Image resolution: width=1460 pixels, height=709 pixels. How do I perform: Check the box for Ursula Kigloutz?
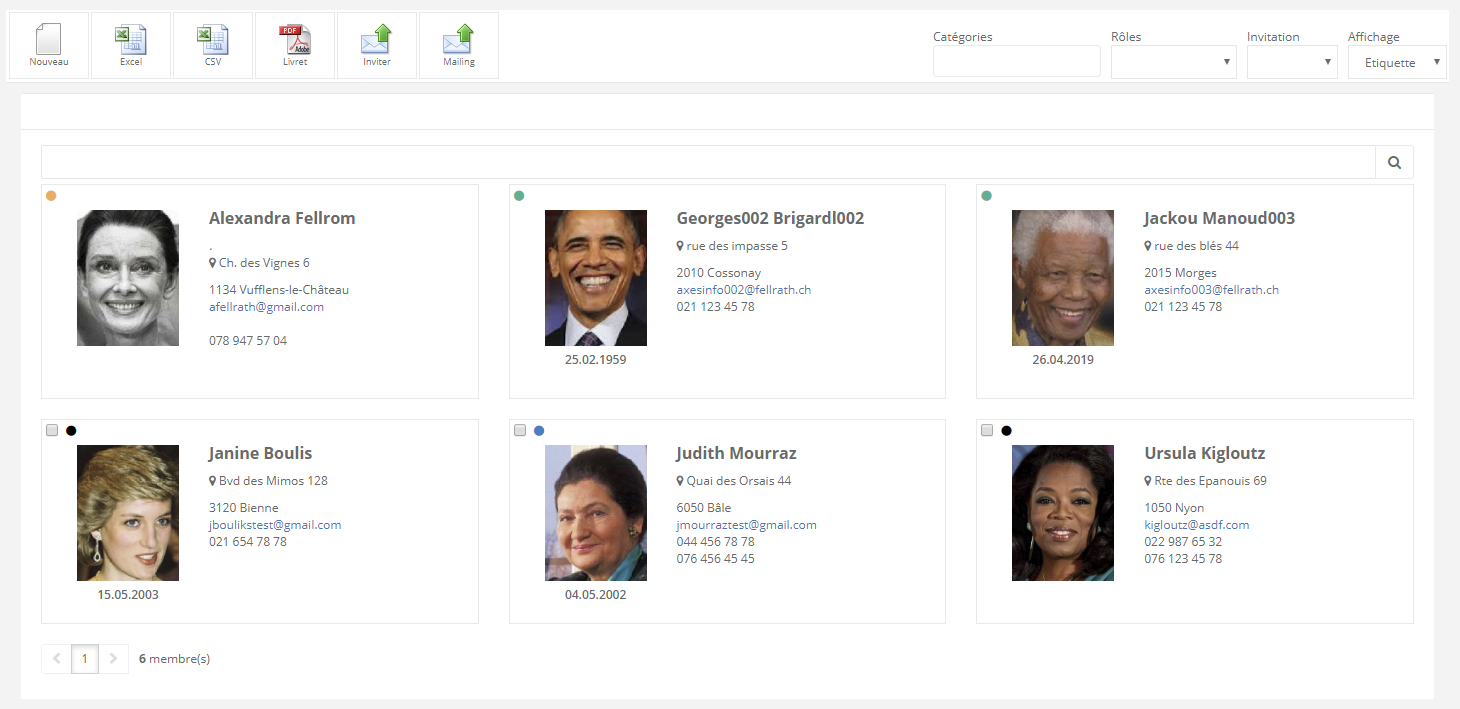(987, 430)
